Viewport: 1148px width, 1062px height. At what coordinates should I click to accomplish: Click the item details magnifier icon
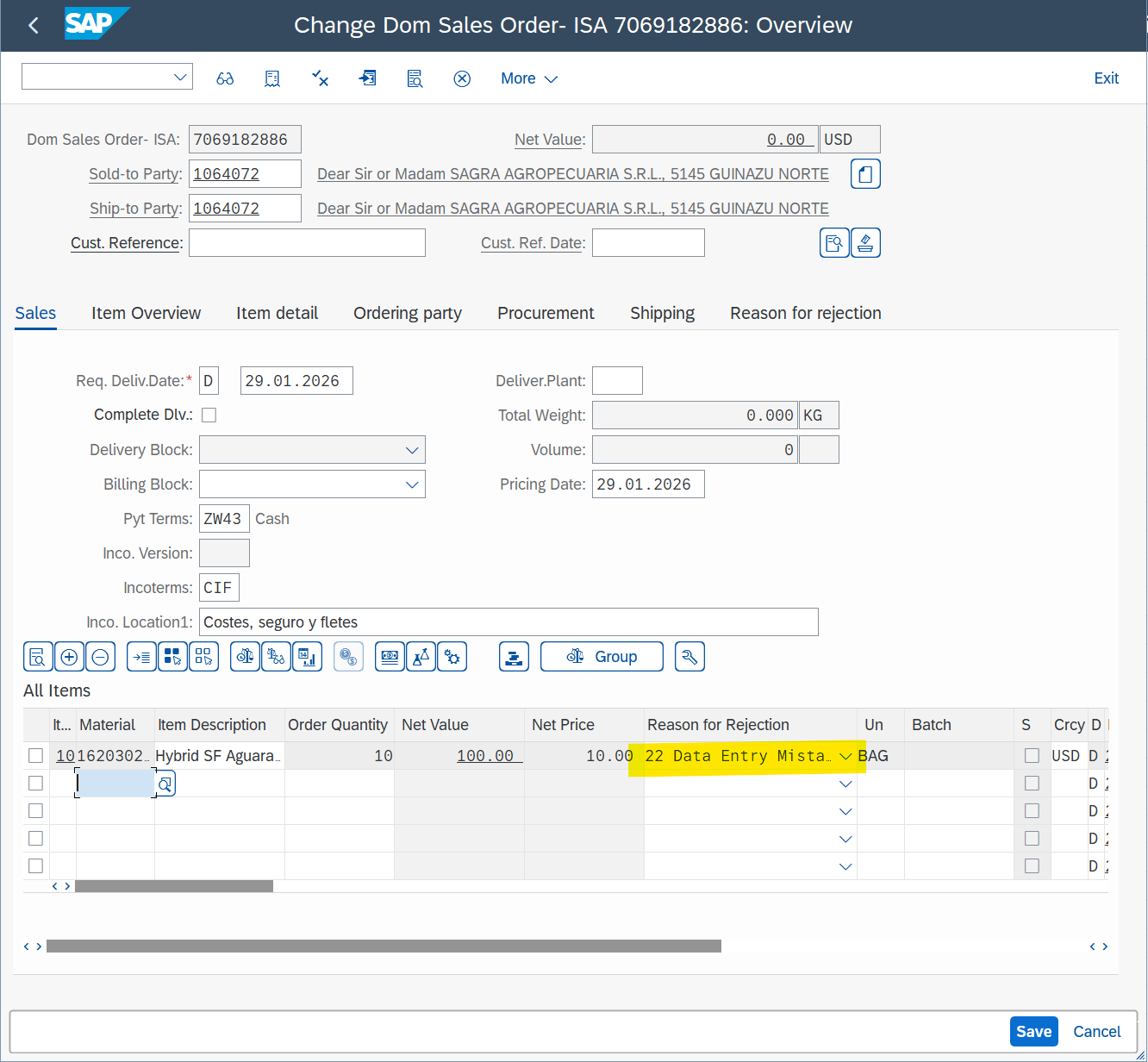coord(38,657)
